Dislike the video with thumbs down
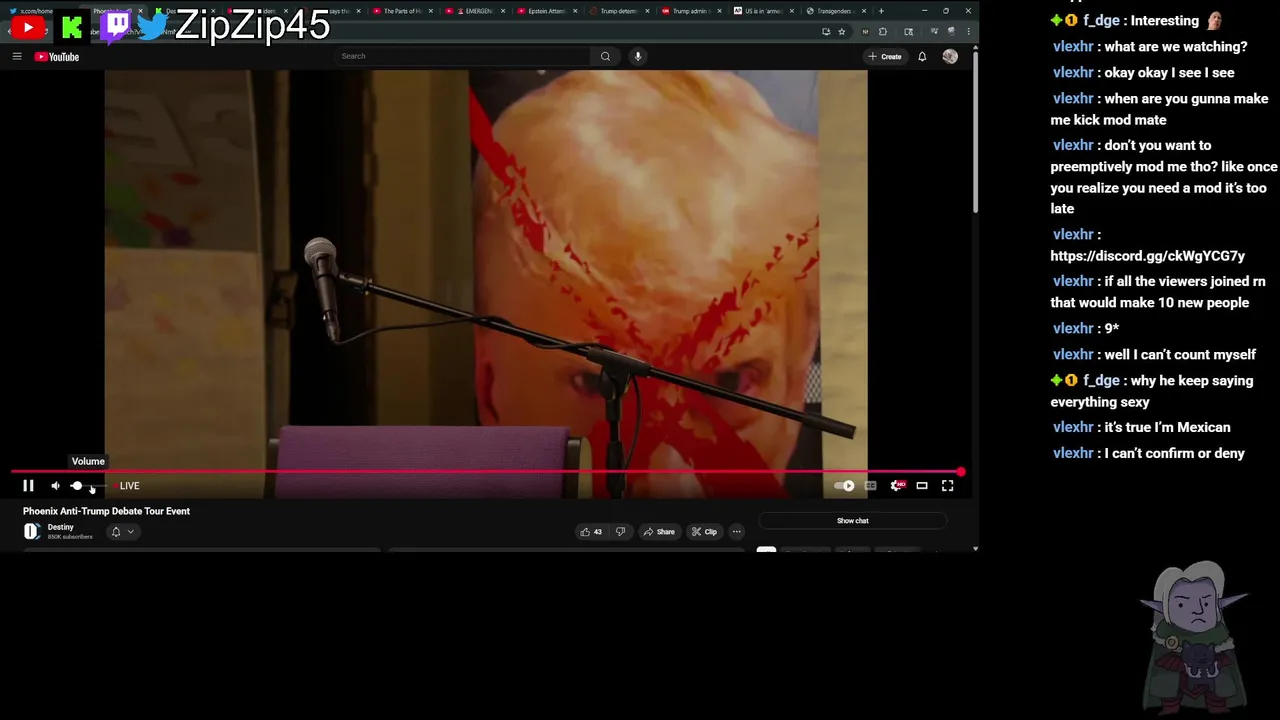This screenshot has height=720, width=1280. pos(620,532)
